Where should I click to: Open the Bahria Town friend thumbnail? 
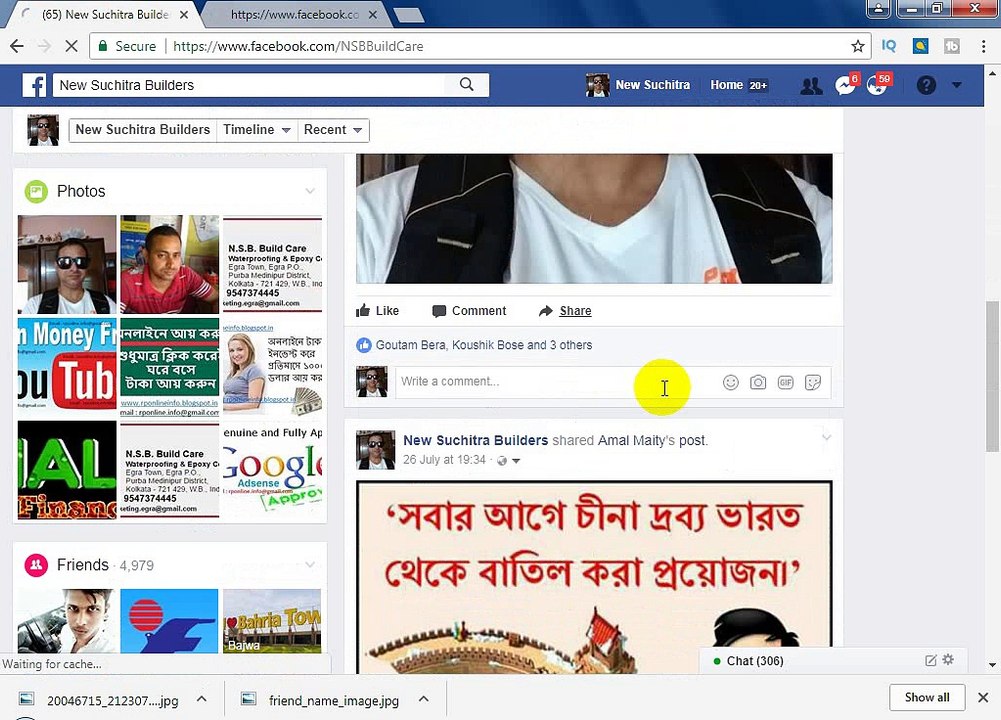(x=273, y=620)
